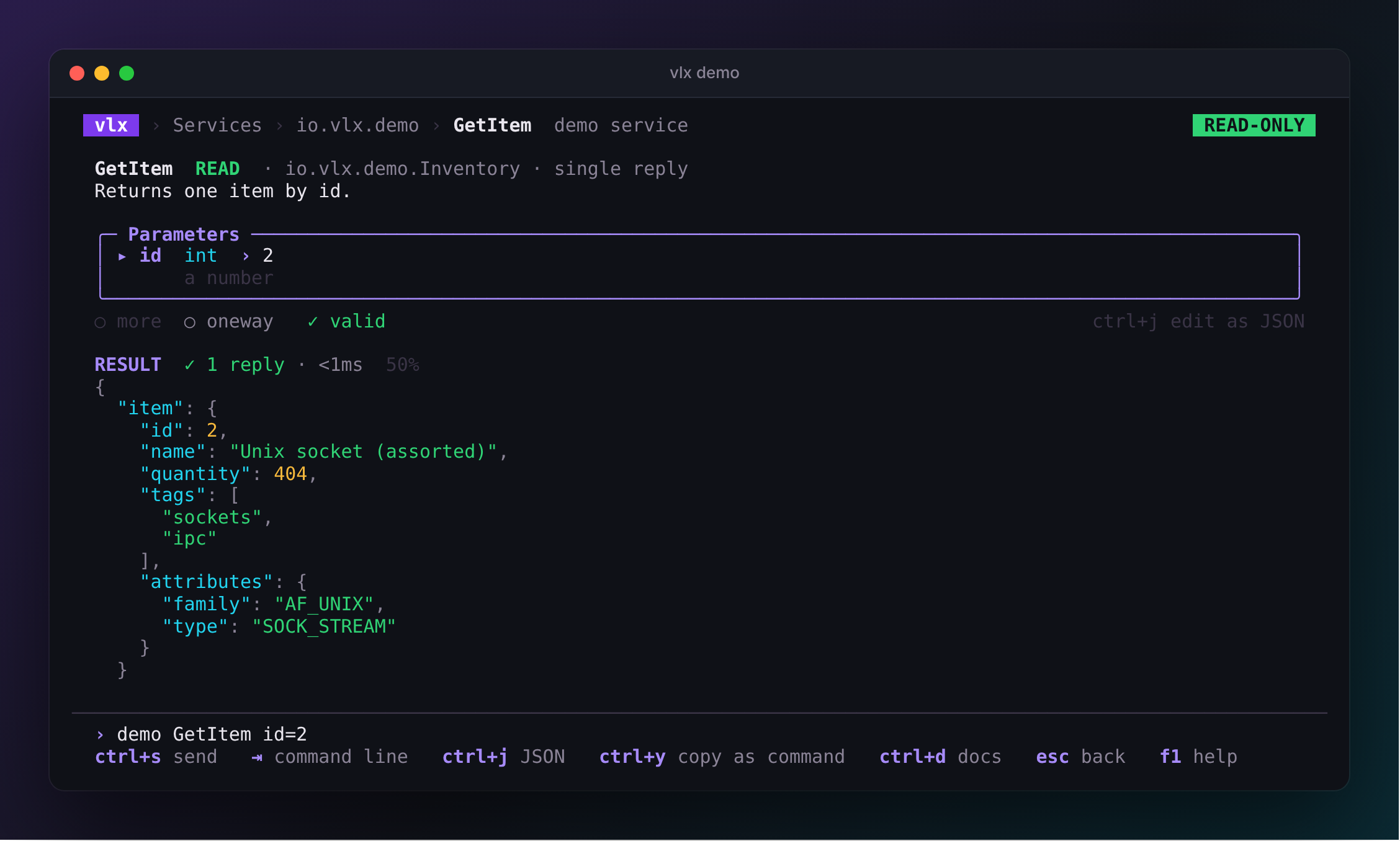Viewport: 1400px width, 841px height.
Task: Click the "attributes" key
Action: tap(206, 582)
